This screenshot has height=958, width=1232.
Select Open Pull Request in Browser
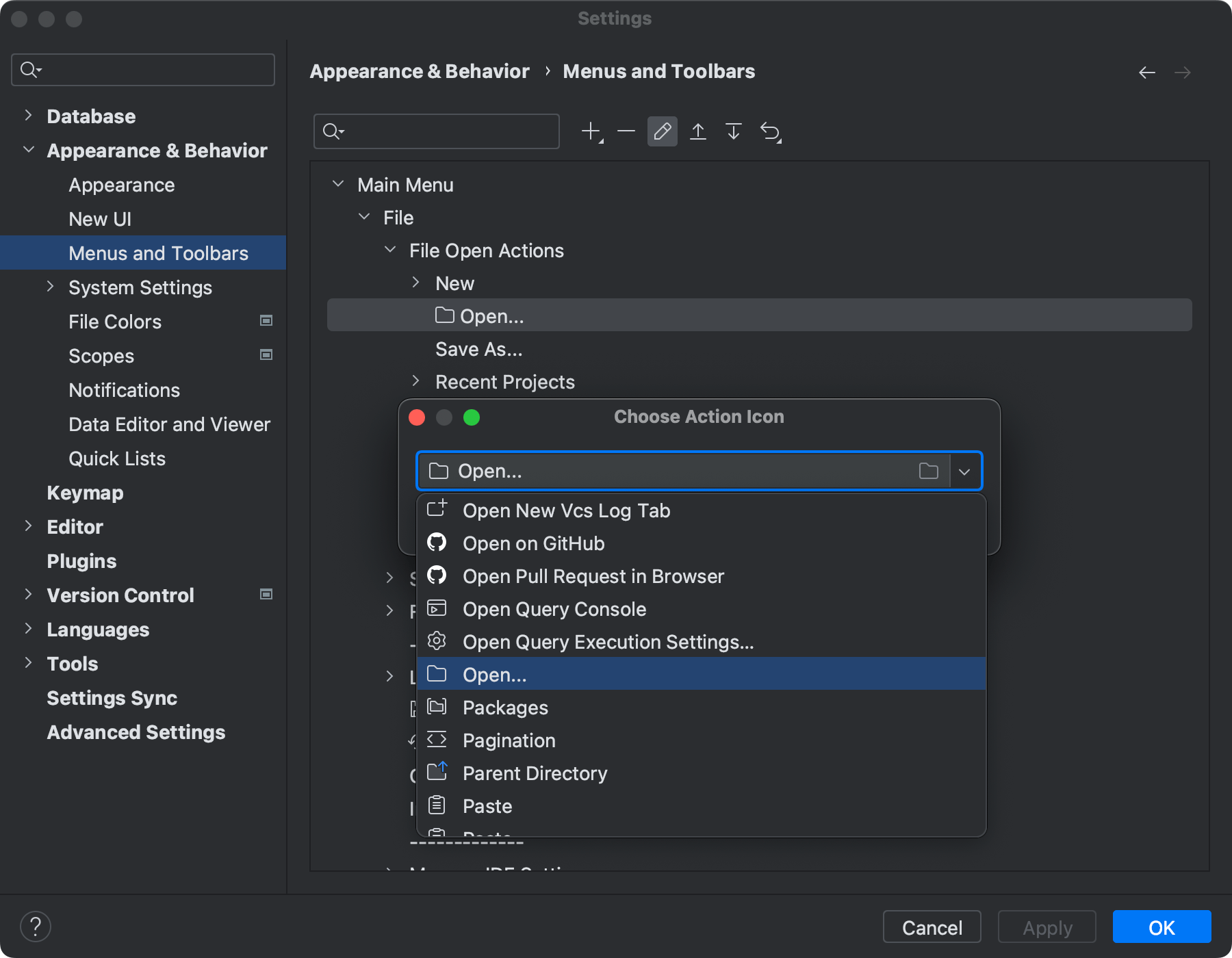[702, 576]
